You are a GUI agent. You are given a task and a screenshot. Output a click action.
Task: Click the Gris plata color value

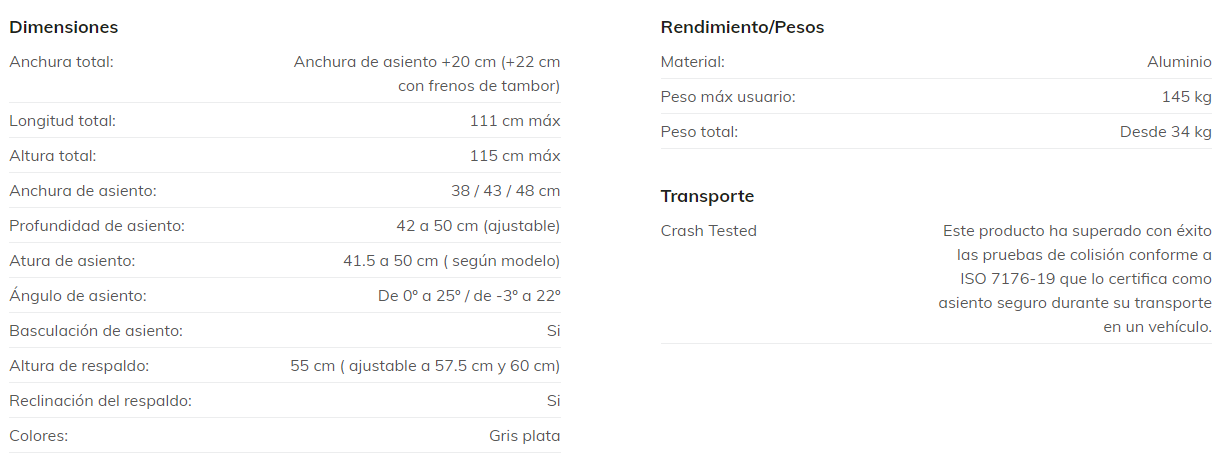click(524, 436)
